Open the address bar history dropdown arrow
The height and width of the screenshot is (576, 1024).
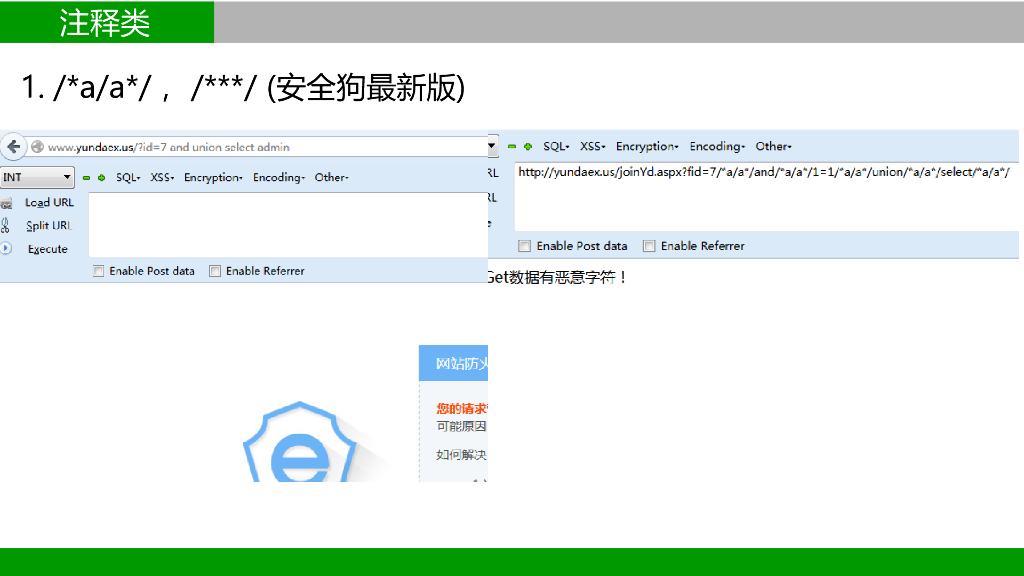pyautogui.click(x=492, y=146)
